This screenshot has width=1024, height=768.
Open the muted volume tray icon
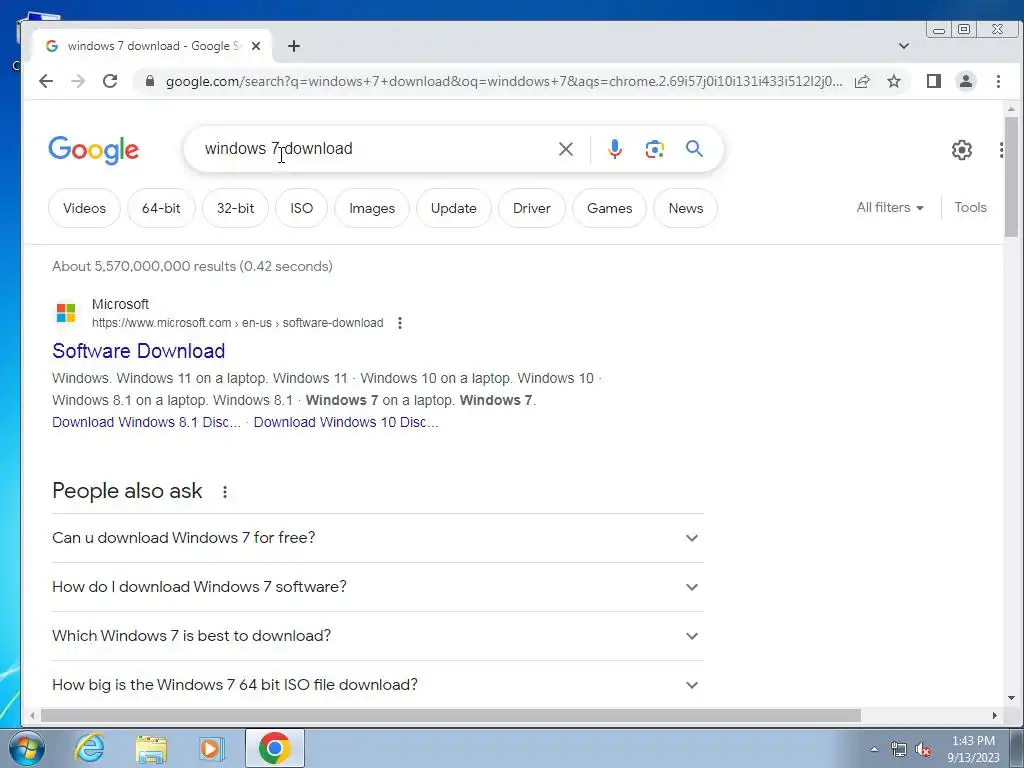pyautogui.click(x=923, y=749)
